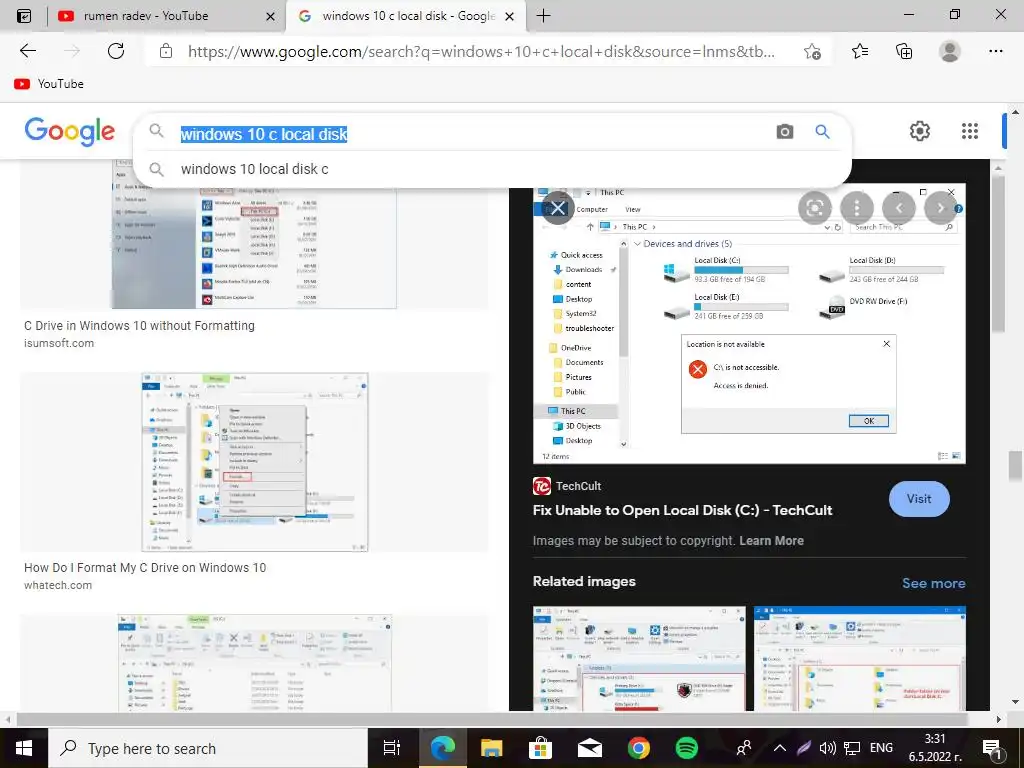The height and width of the screenshot is (768, 1024).
Task: Add this page to favorites star icon
Action: 812,51
